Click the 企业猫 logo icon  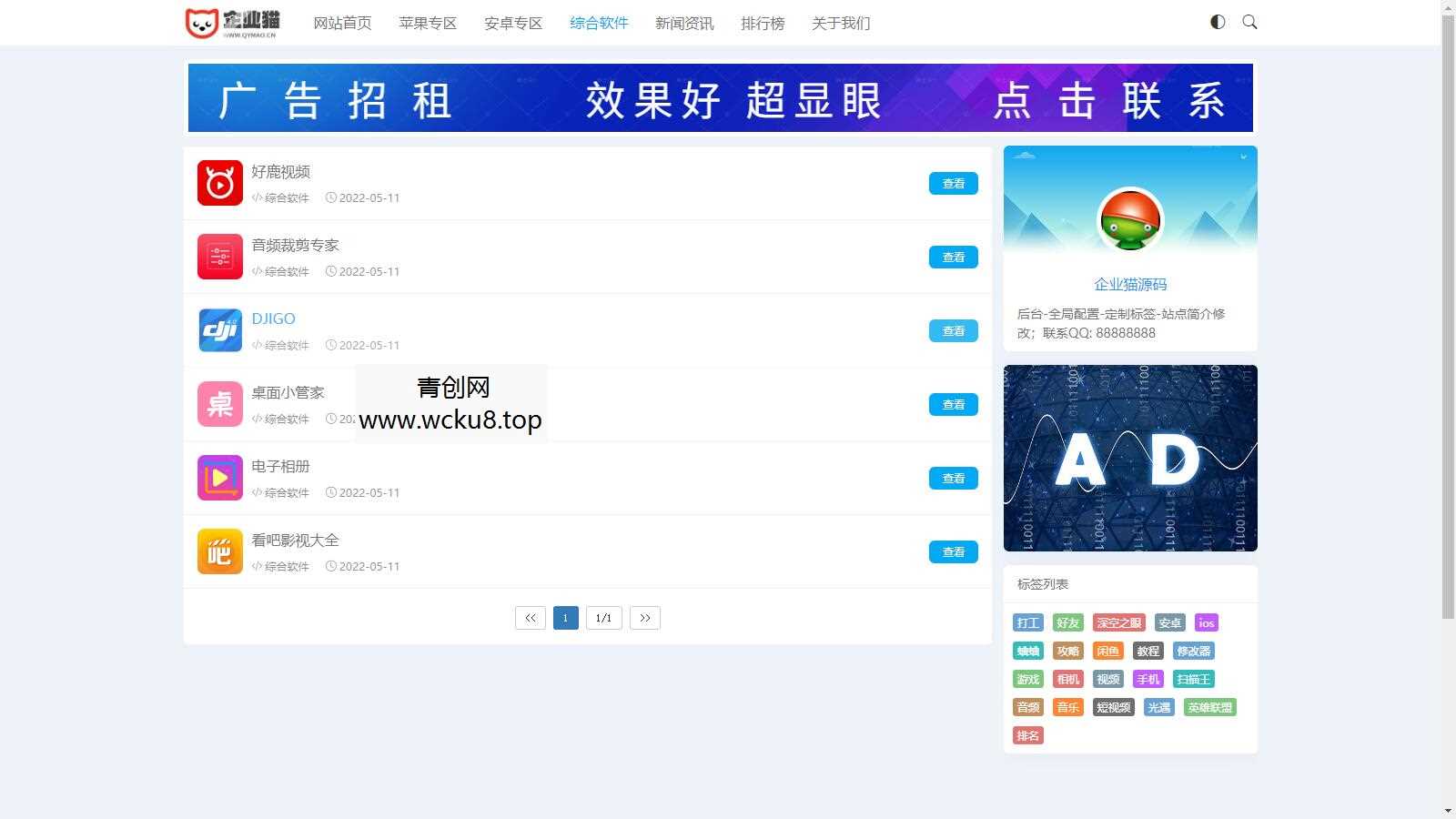[x=202, y=22]
